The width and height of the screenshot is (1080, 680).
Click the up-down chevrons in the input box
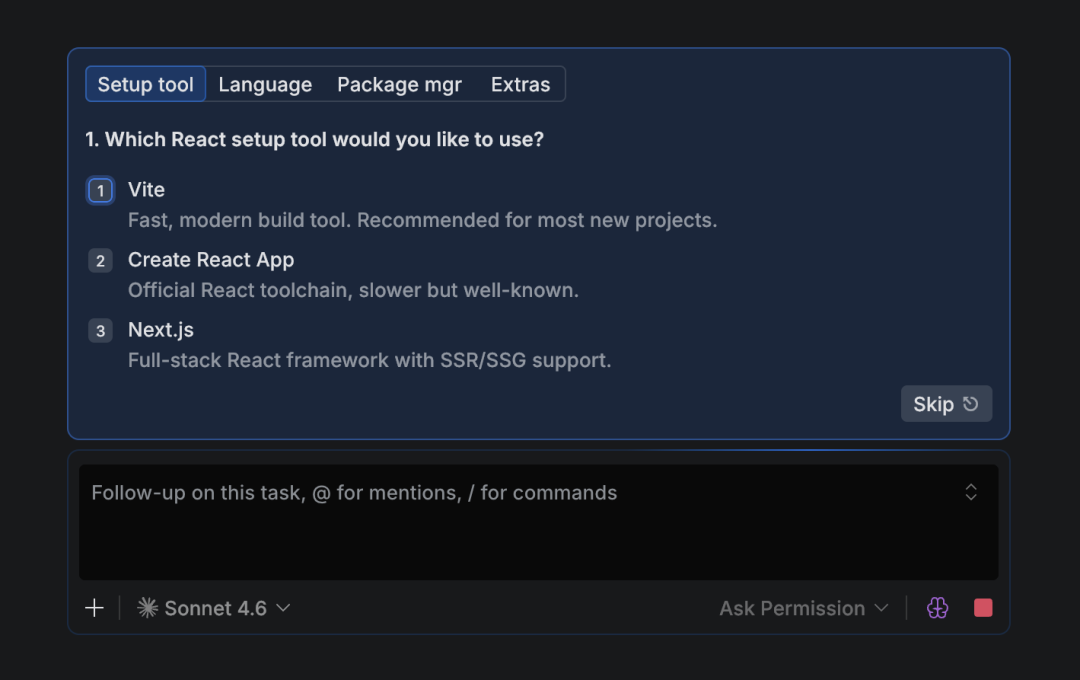970,492
